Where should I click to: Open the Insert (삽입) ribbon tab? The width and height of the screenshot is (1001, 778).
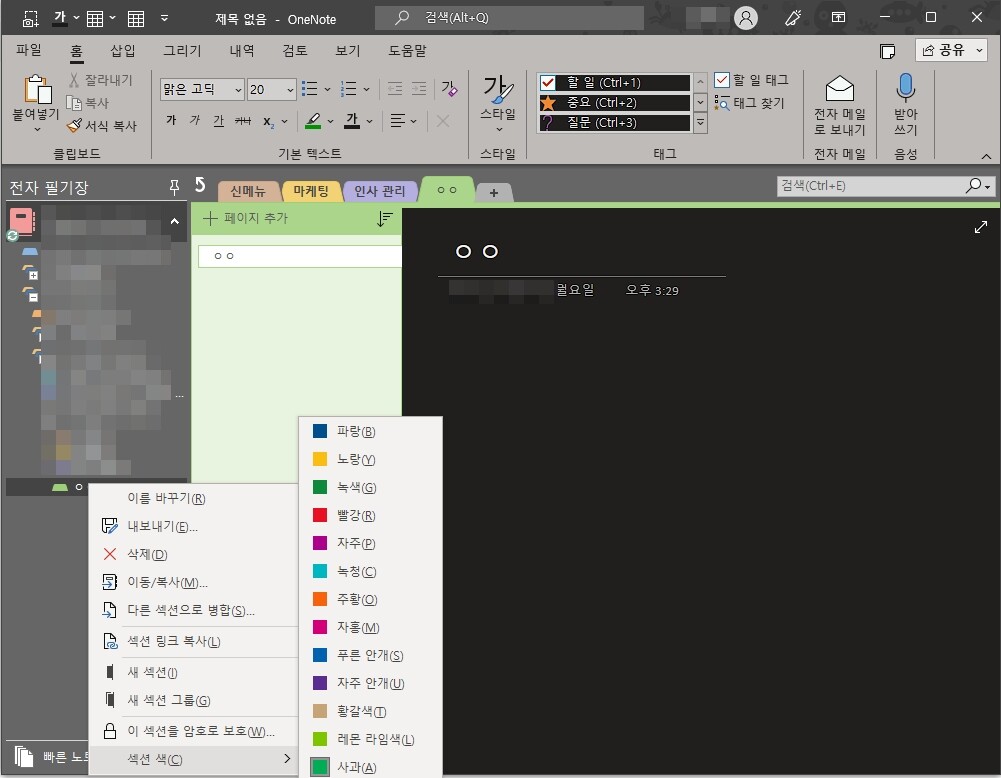123,50
